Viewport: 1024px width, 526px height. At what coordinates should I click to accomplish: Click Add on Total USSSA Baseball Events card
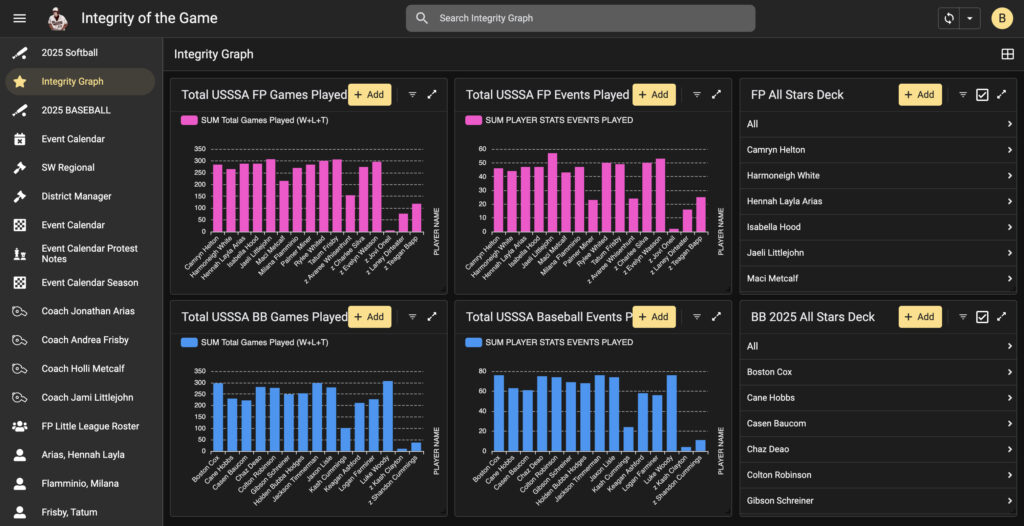654,317
